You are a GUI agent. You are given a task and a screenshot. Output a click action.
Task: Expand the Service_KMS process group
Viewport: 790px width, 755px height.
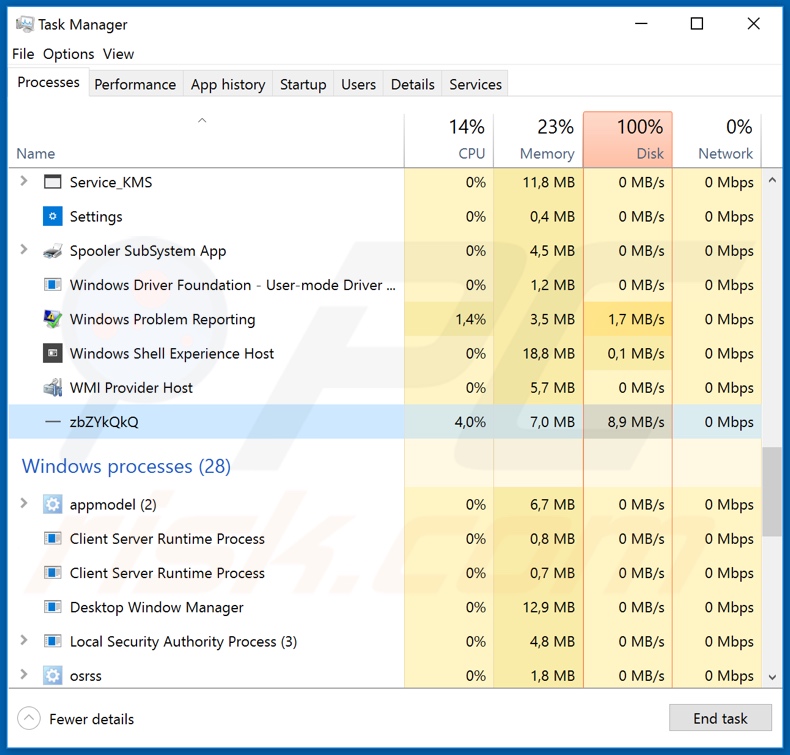point(24,180)
